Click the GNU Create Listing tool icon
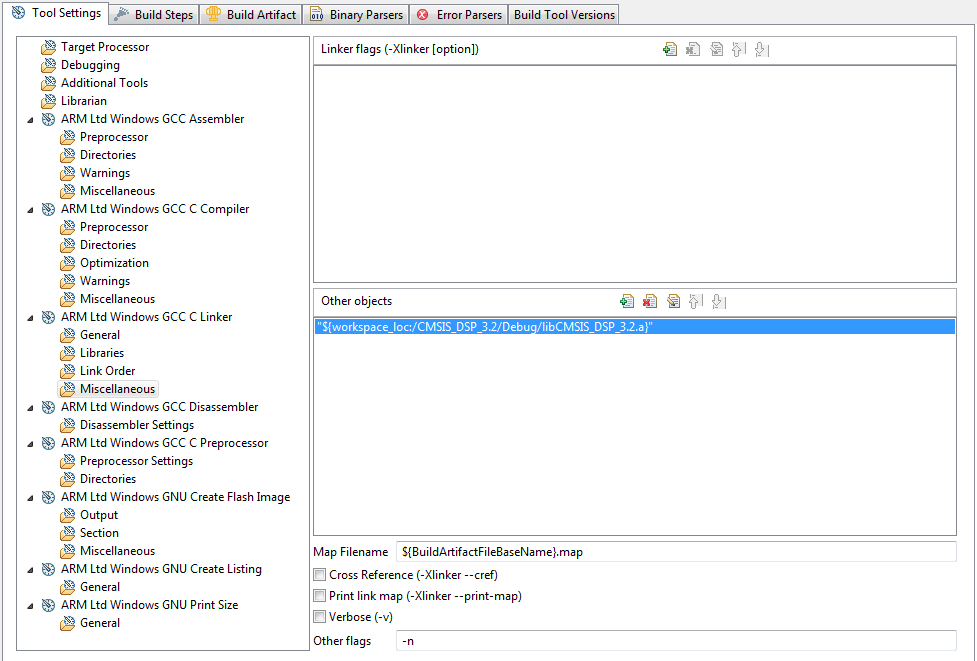This screenshot has width=977, height=661. coord(49,569)
